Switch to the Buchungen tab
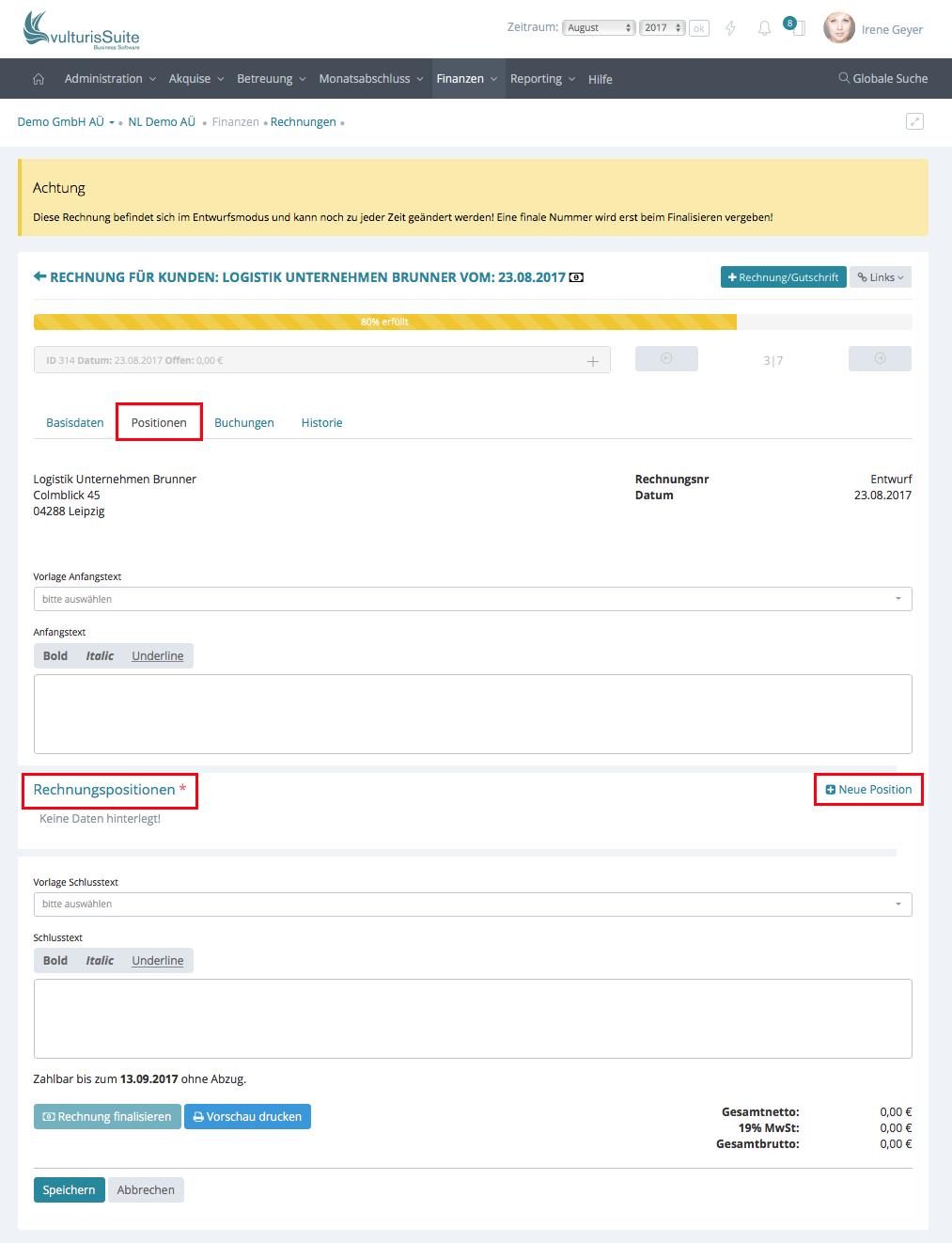952x1243 pixels. click(244, 423)
